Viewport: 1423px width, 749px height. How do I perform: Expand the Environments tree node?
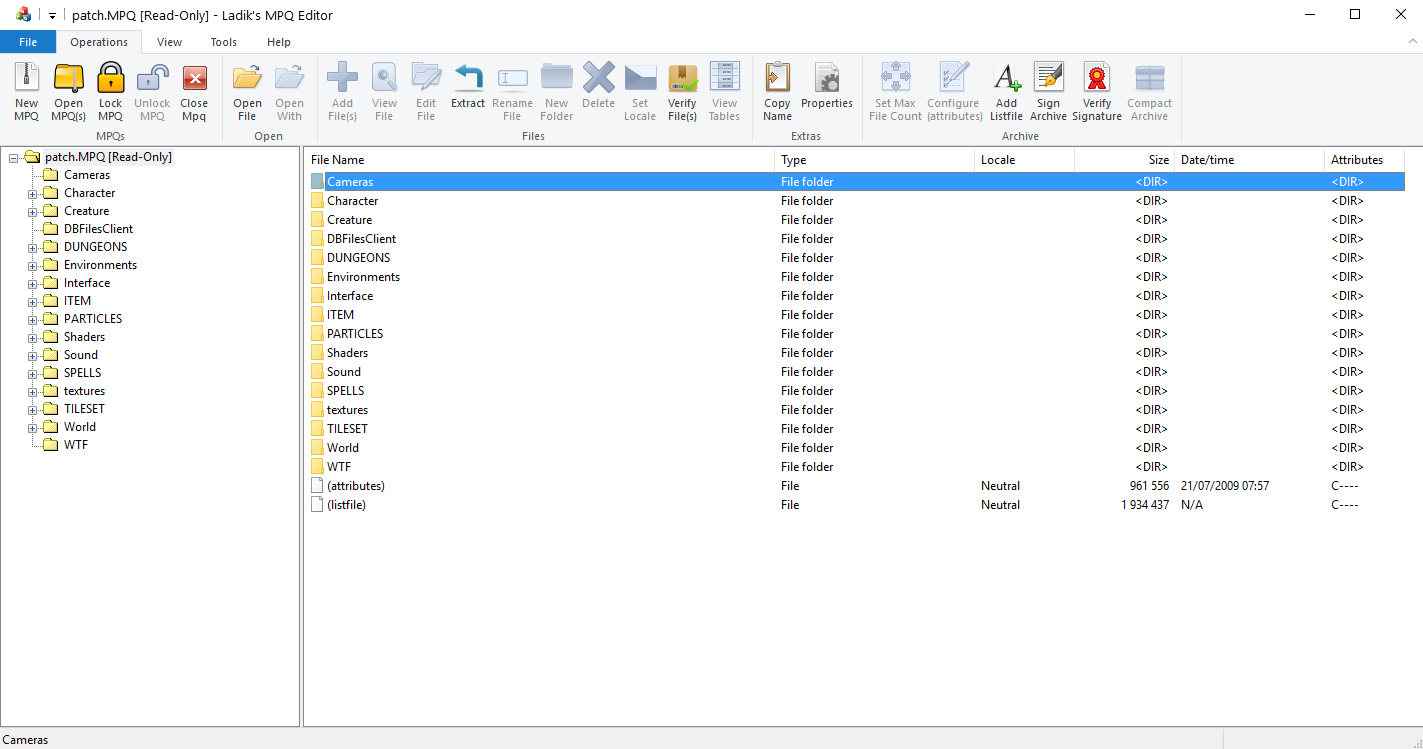pos(32,265)
